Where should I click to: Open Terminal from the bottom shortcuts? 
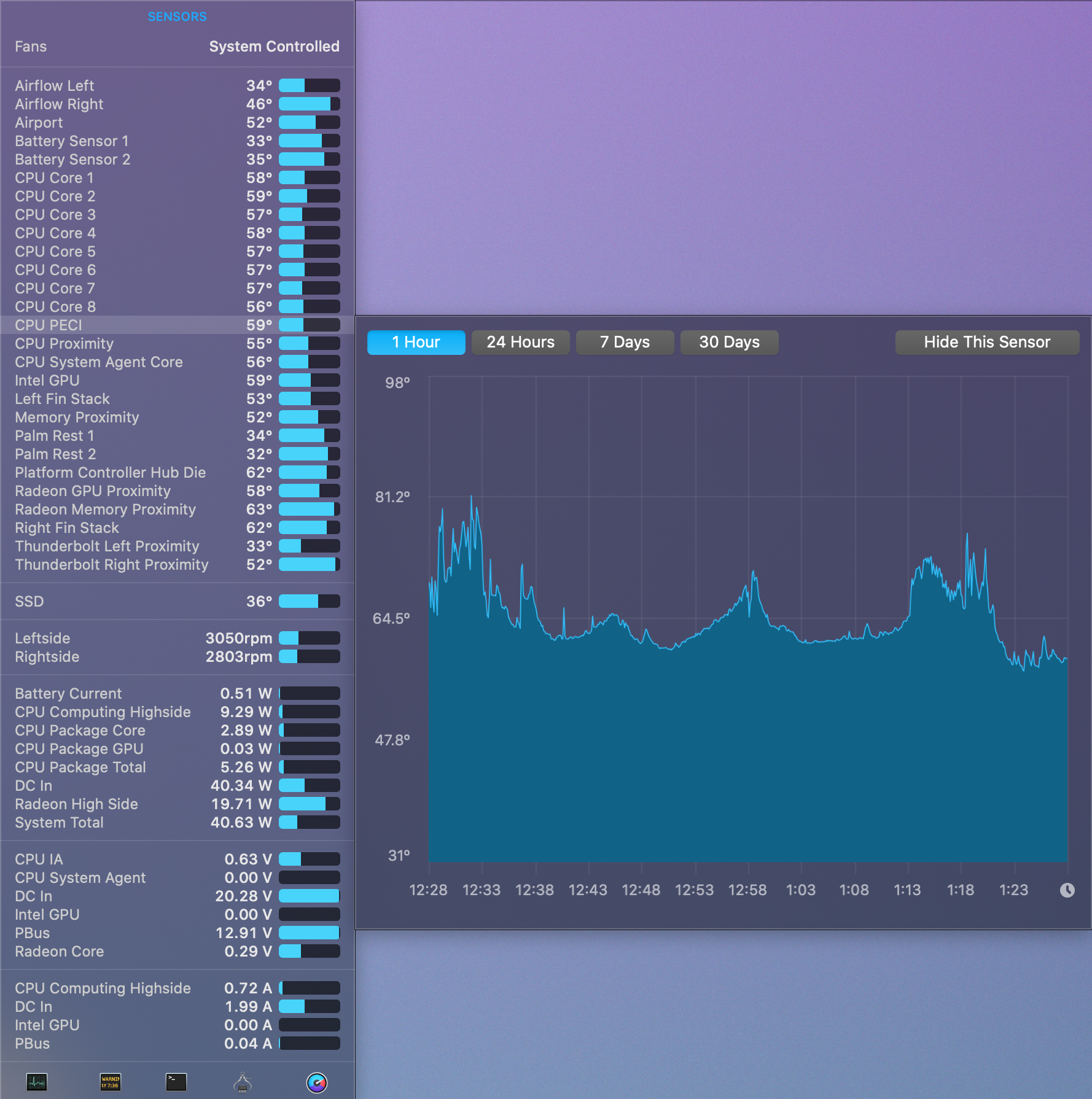(x=176, y=1082)
